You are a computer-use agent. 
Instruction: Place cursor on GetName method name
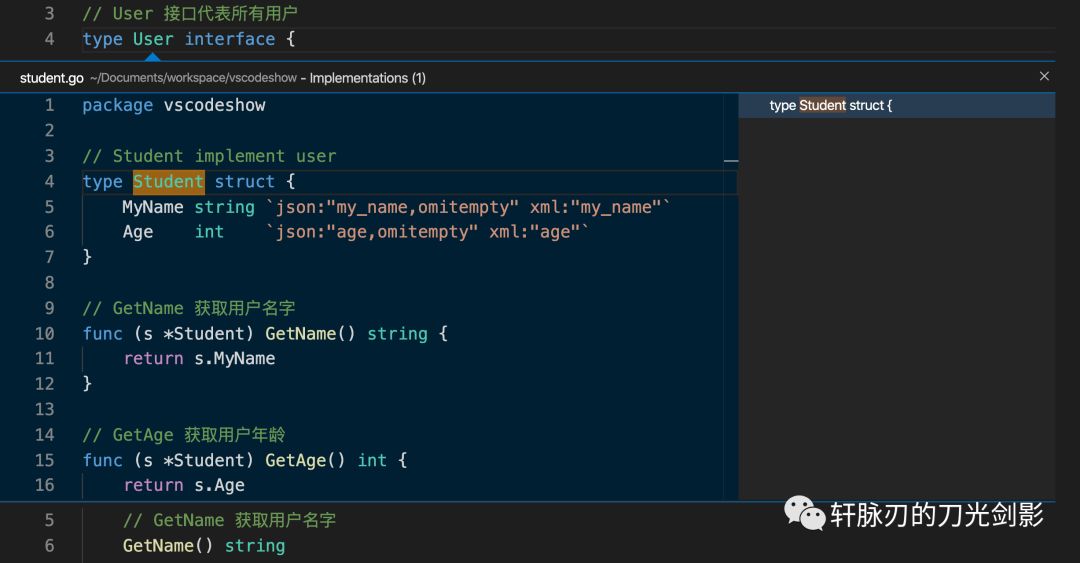(x=300, y=334)
